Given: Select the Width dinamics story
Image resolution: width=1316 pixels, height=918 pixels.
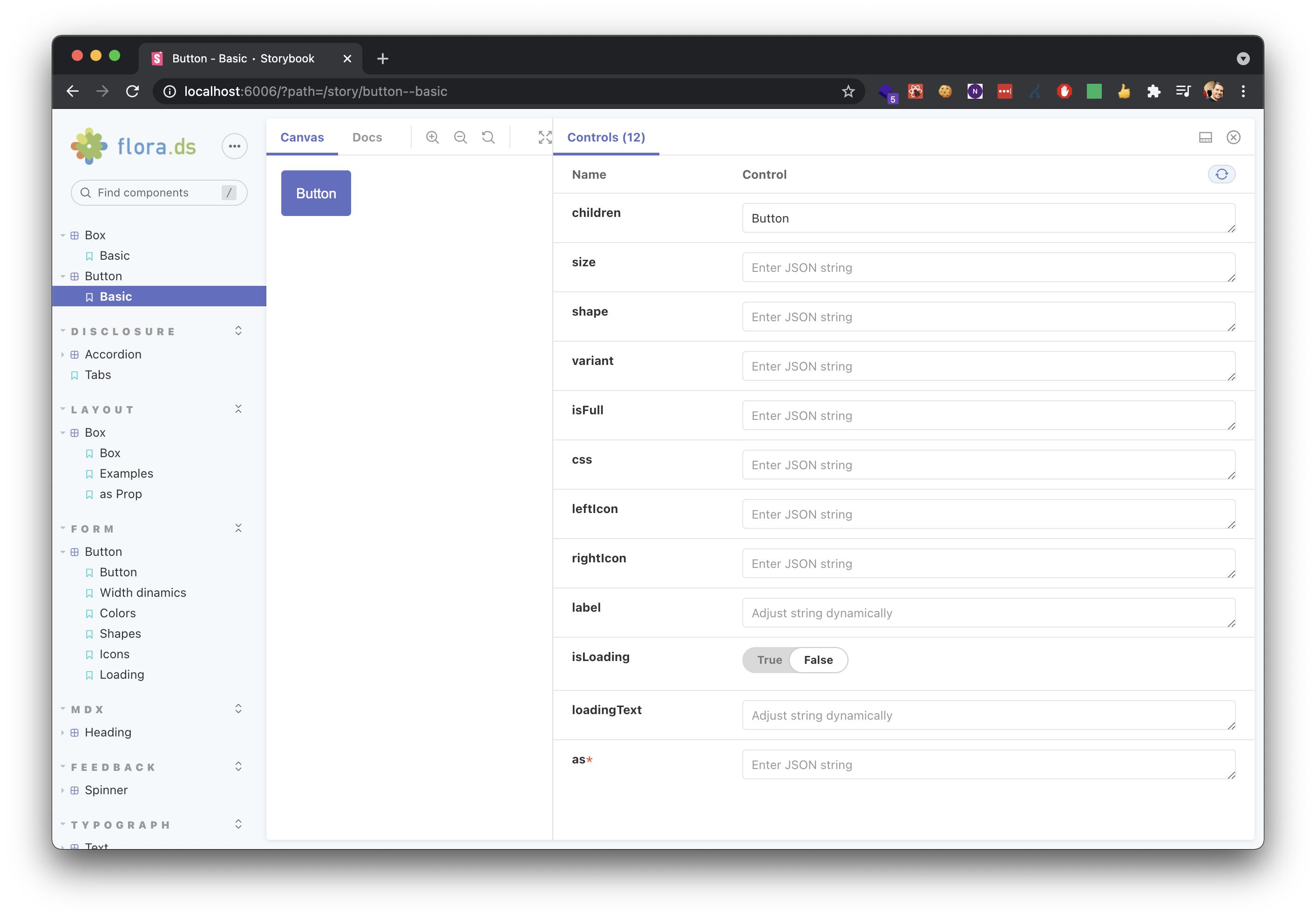Looking at the screenshot, I should 142,593.
